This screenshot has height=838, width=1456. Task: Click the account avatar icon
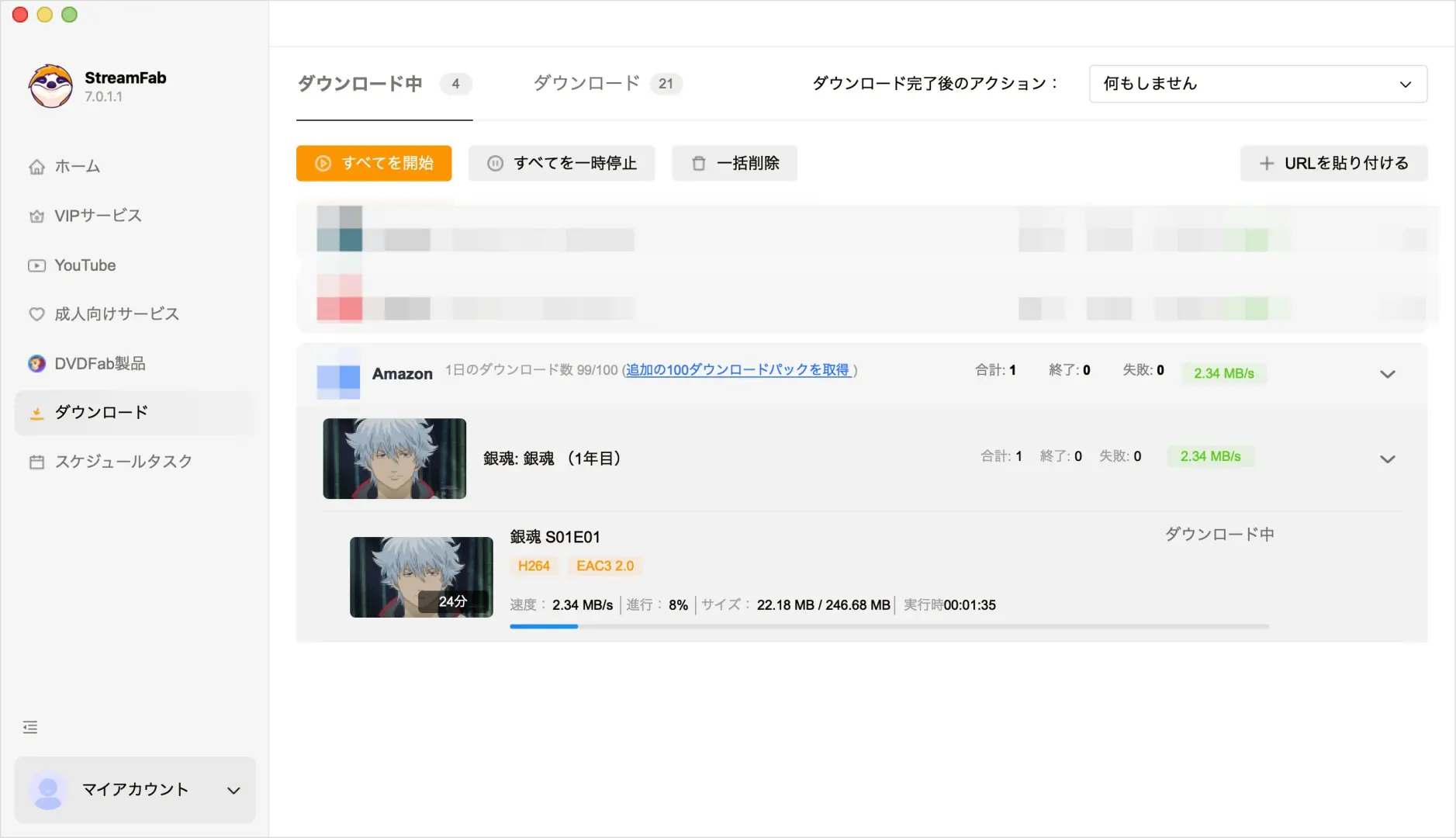click(48, 790)
